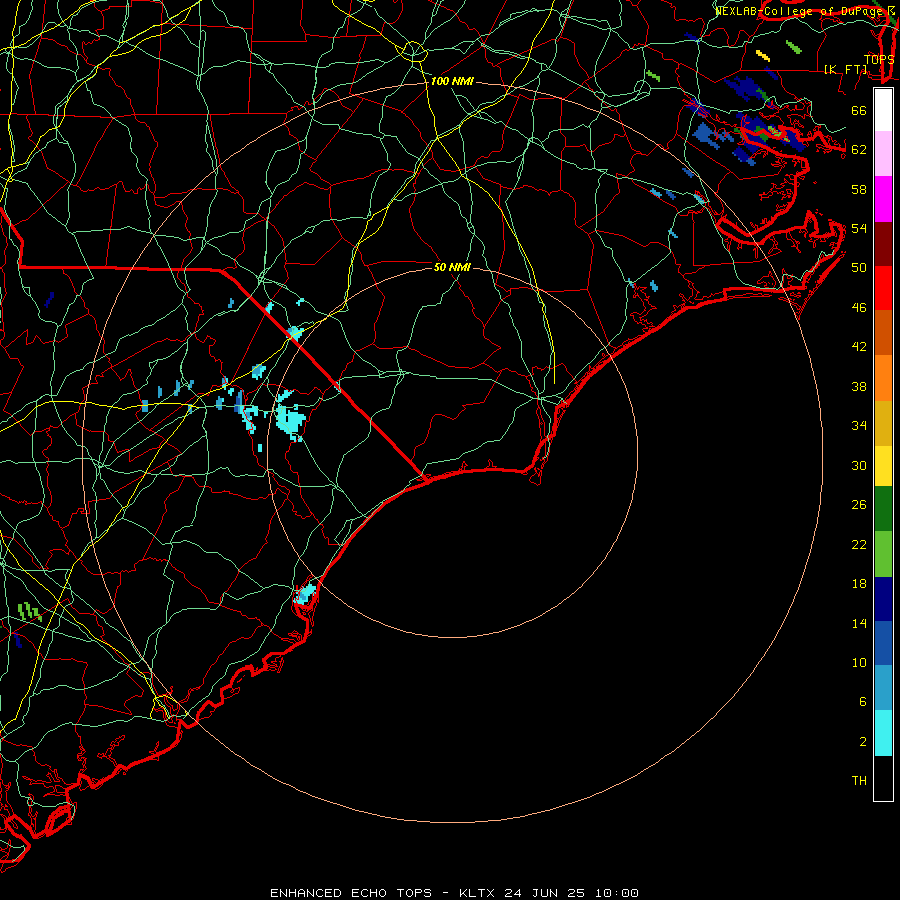Click the legend value "30"

pyautogui.click(x=859, y=465)
